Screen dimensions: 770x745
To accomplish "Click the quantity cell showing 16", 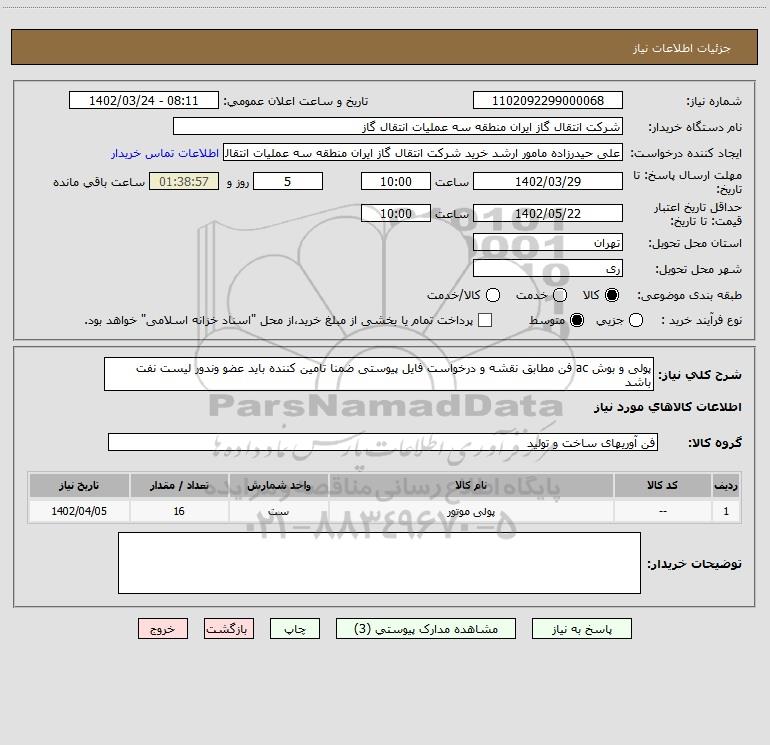I will click(179, 511).
